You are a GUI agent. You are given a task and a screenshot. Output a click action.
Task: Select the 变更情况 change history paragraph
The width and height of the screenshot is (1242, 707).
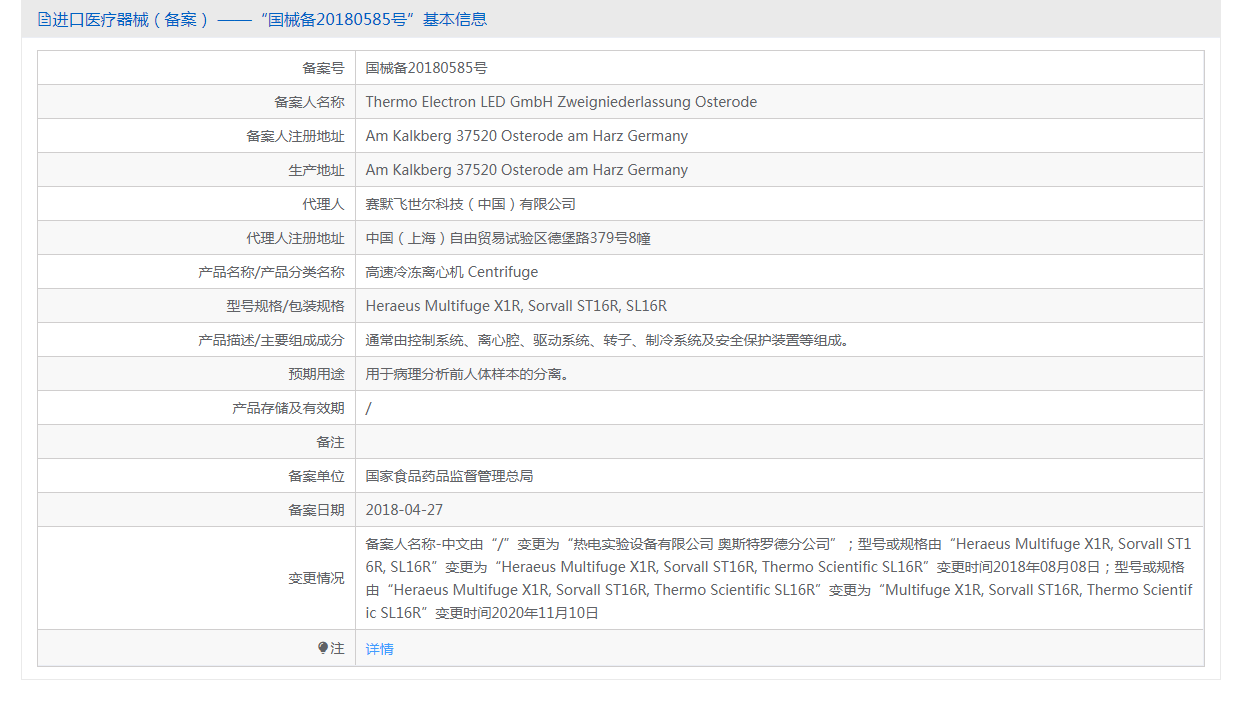(779, 578)
